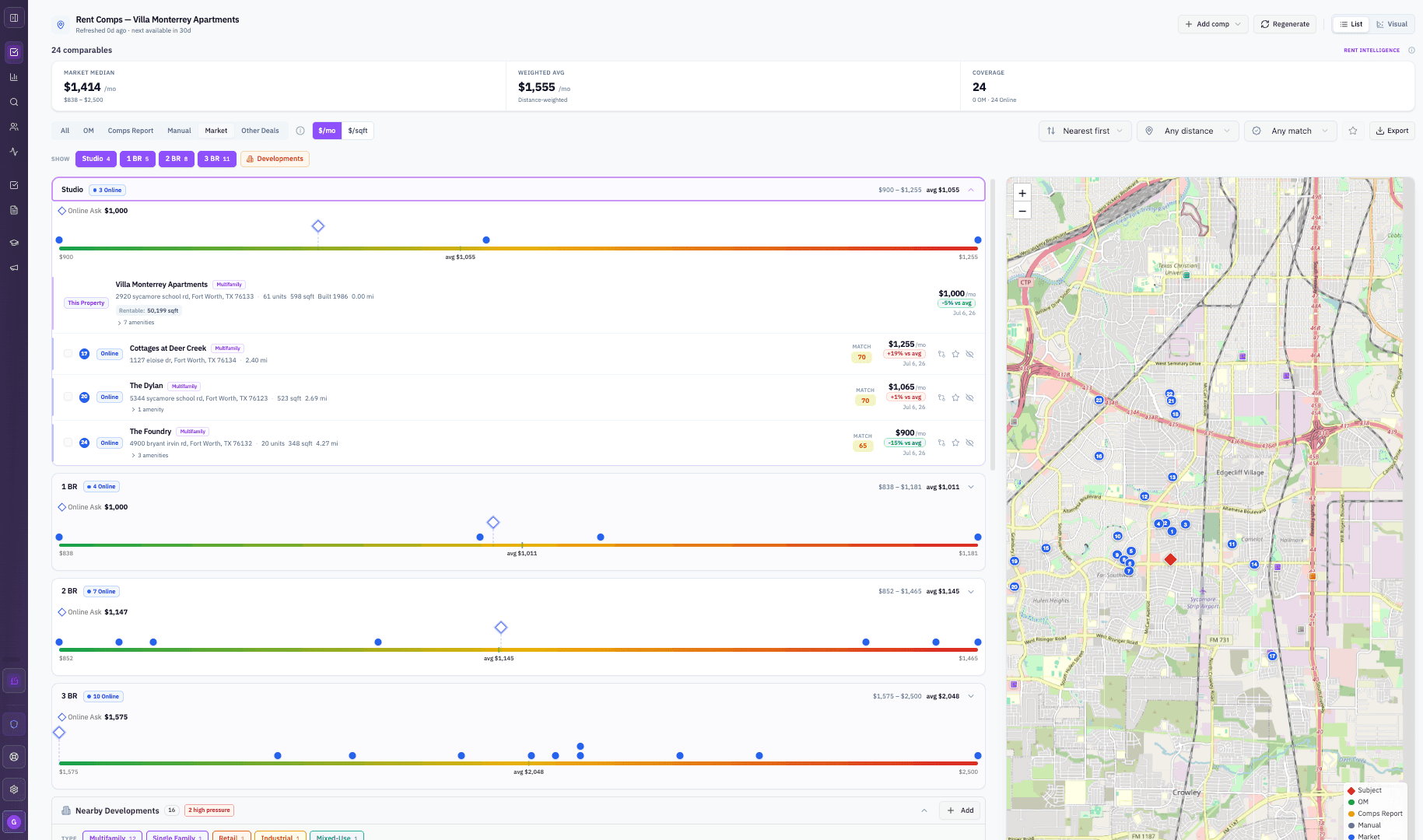Select the All tab
Screen dimensions: 1423x840
coord(65,131)
